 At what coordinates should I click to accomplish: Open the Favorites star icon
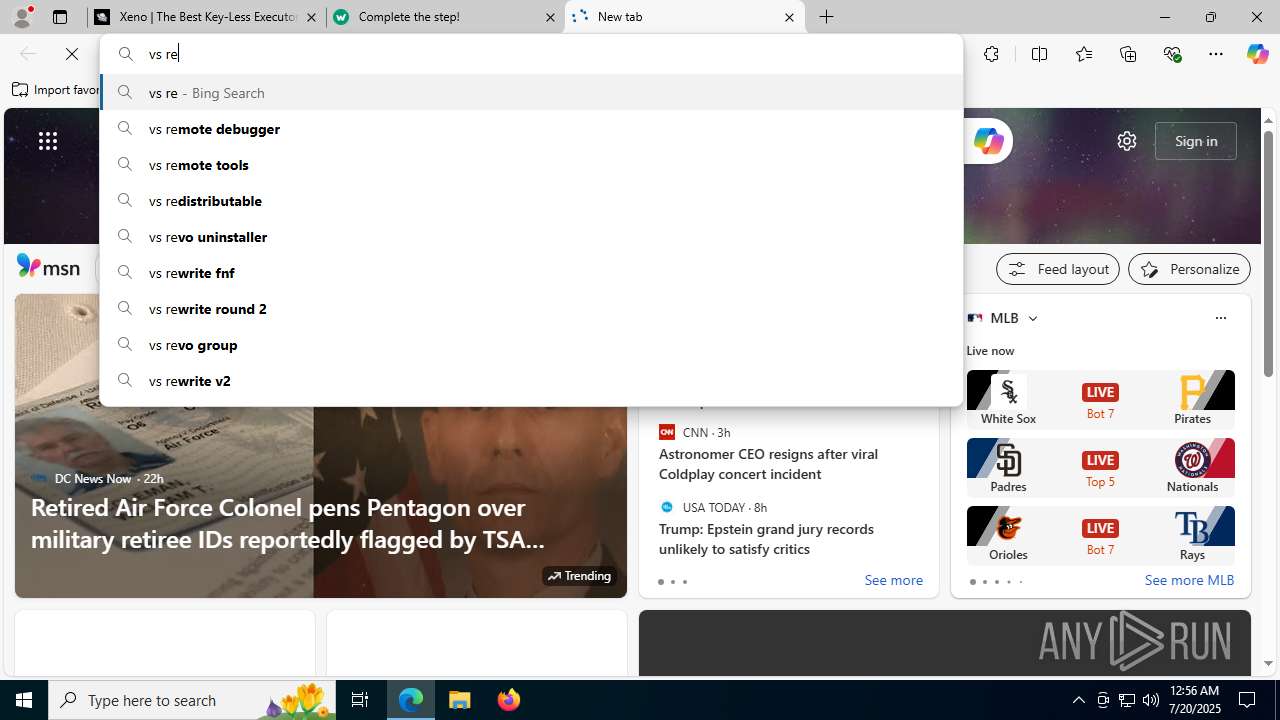[x=1084, y=54]
